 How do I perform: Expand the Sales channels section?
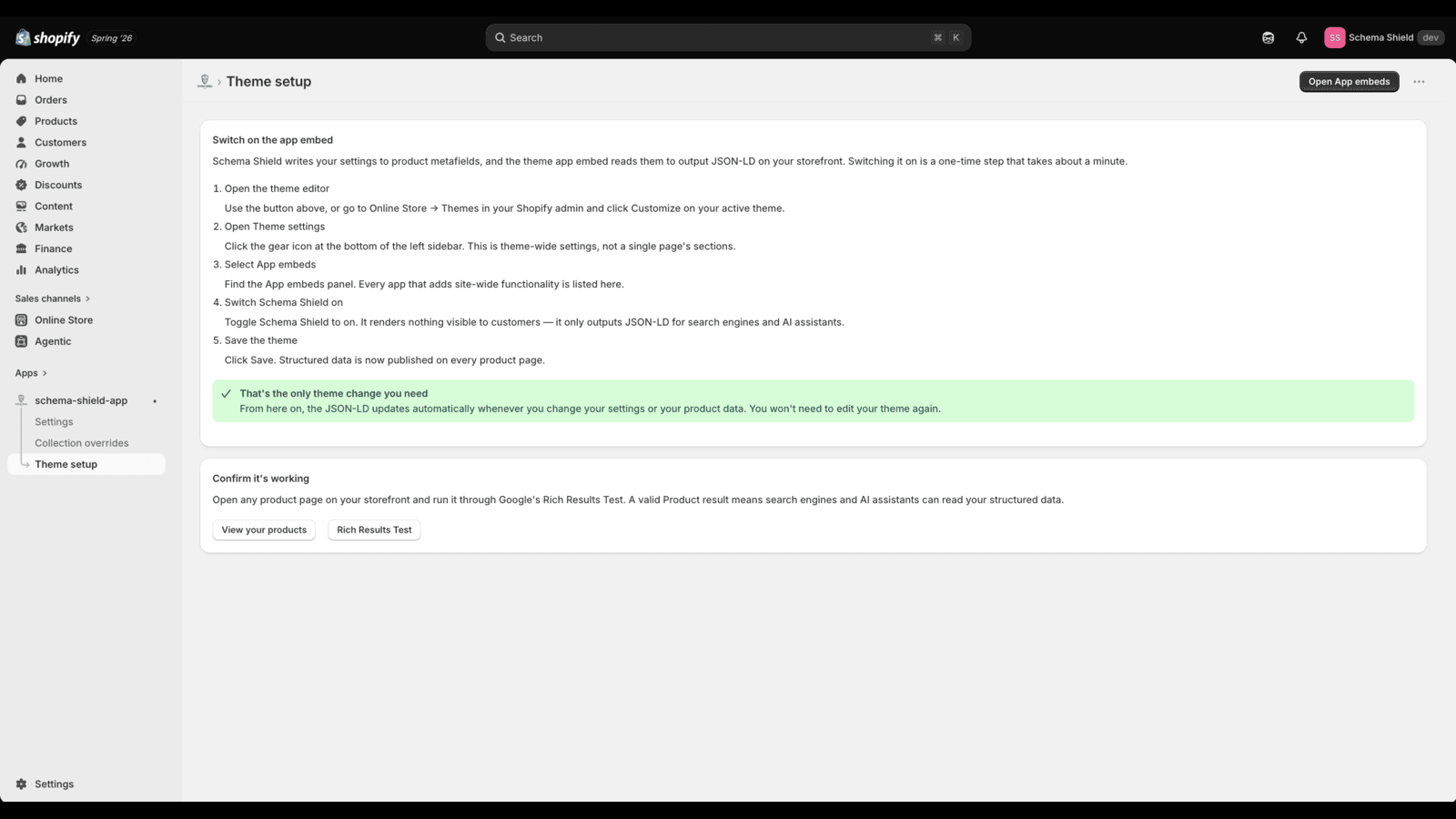(x=53, y=298)
